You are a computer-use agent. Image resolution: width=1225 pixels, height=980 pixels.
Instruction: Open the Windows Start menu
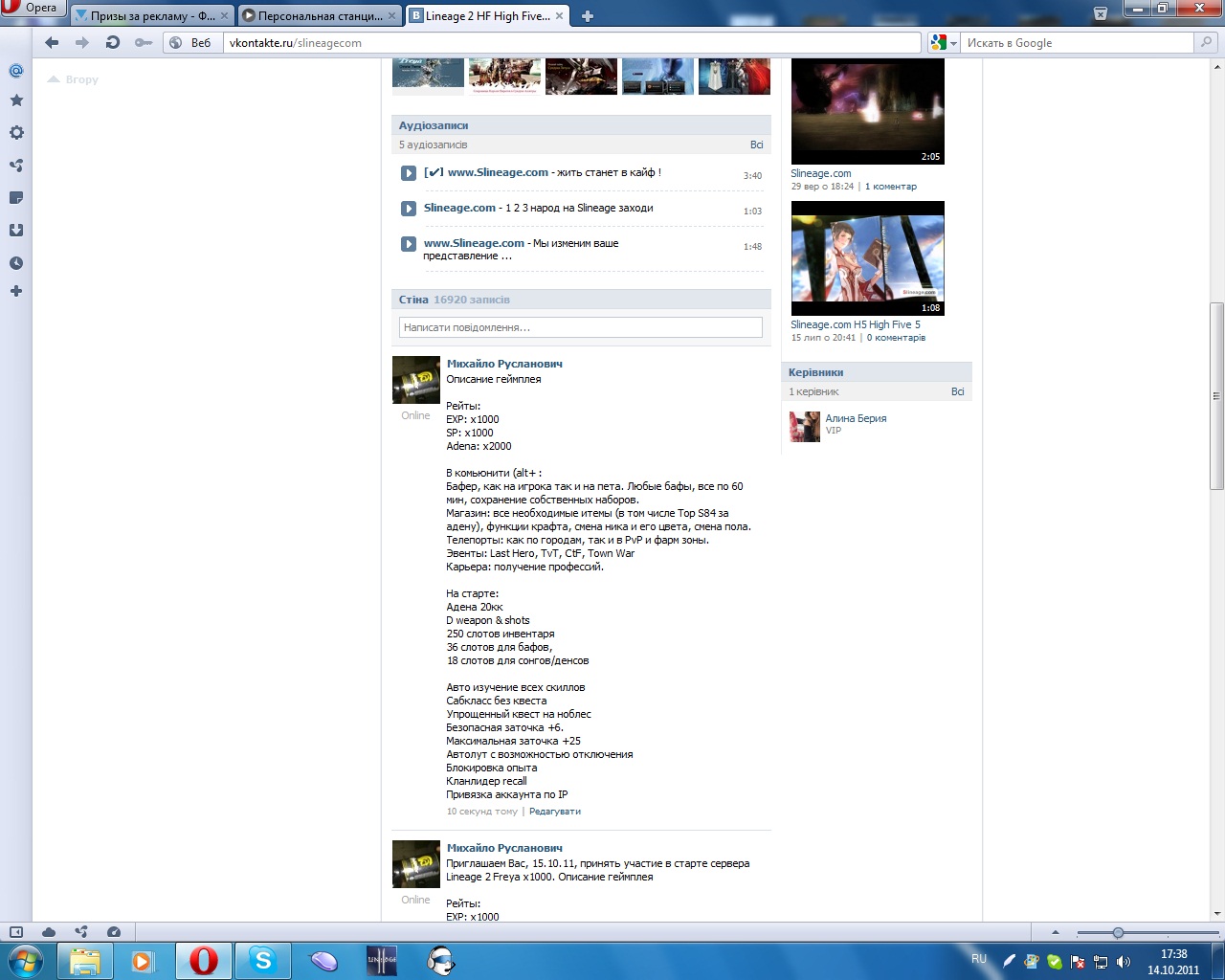(26, 961)
